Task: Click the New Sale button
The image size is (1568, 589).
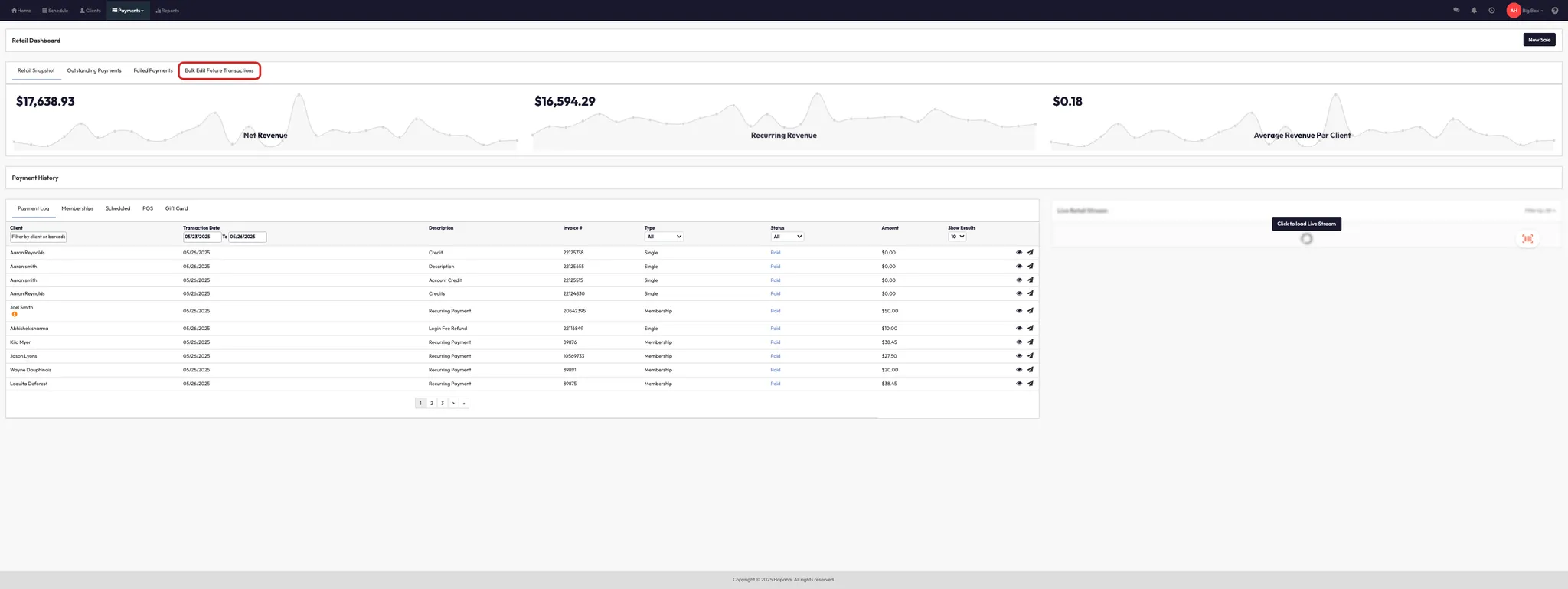Action: point(1539,40)
